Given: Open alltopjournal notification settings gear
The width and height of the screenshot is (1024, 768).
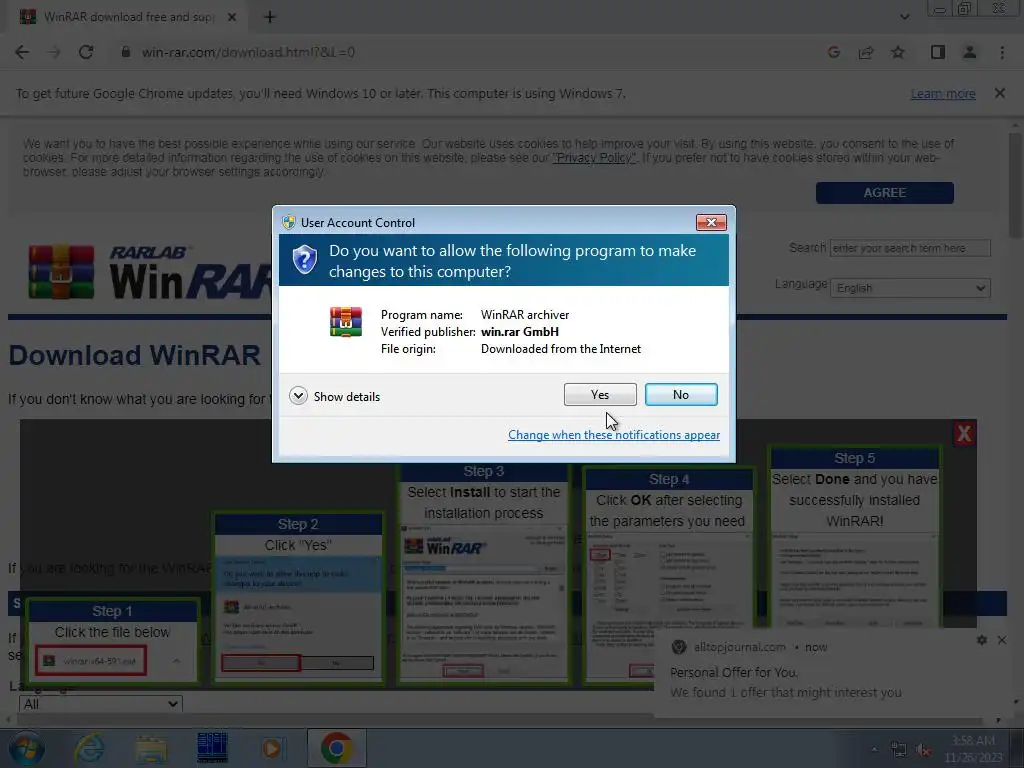Looking at the screenshot, I should click(982, 641).
